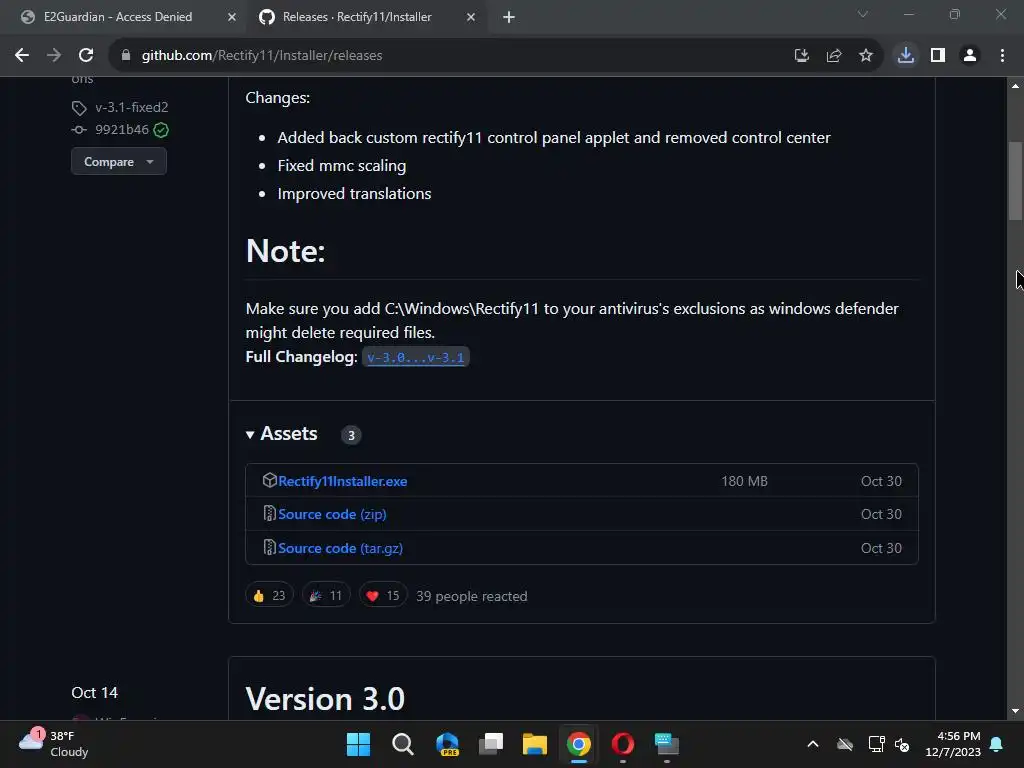Screen dimensions: 1024x768
Task: Open the v-3.1-fixed2 tag link
Action: 131,107
